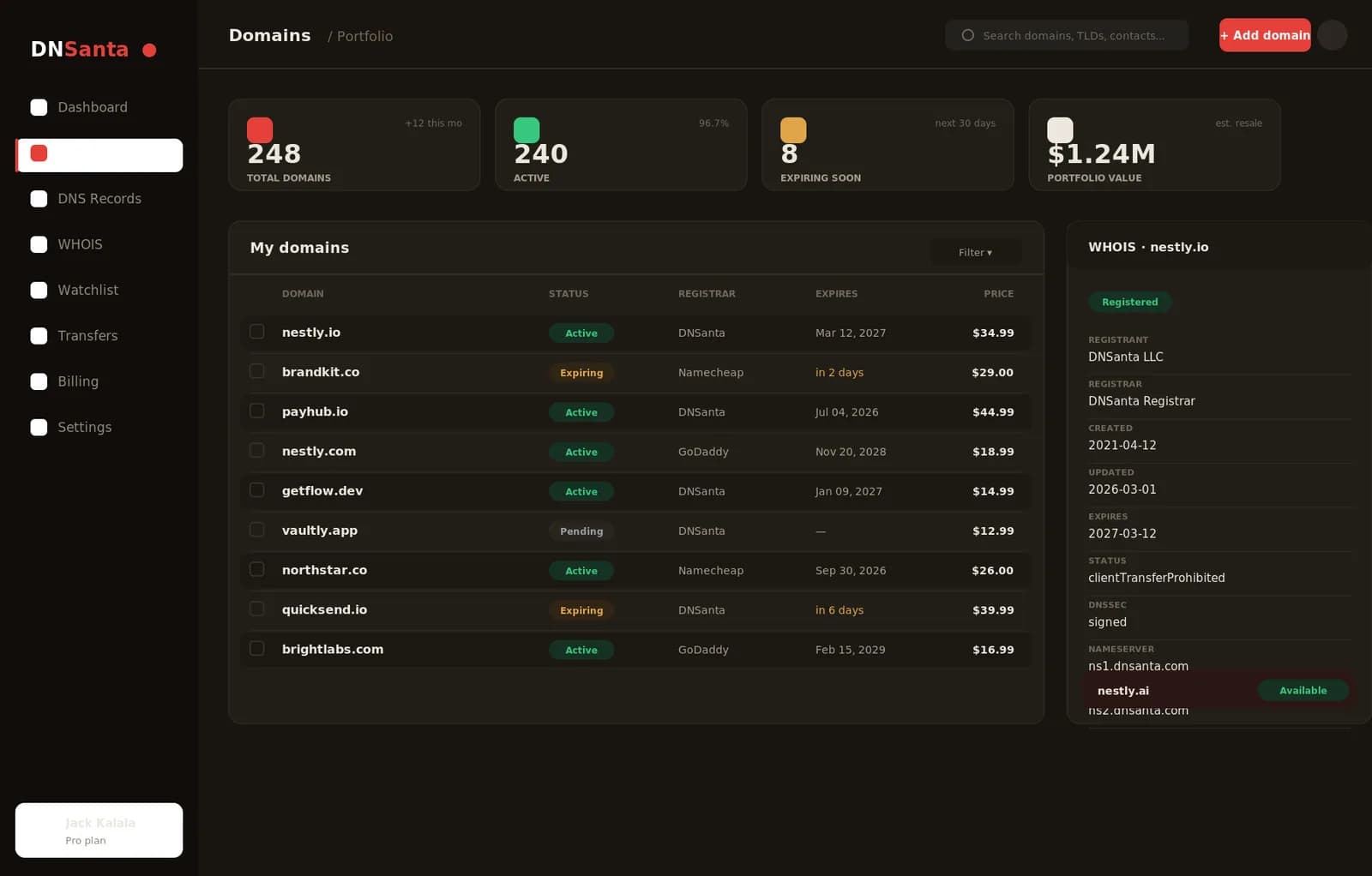Click the WHOIS sidebar icon
The height and width of the screenshot is (876, 1372).
pos(39,244)
